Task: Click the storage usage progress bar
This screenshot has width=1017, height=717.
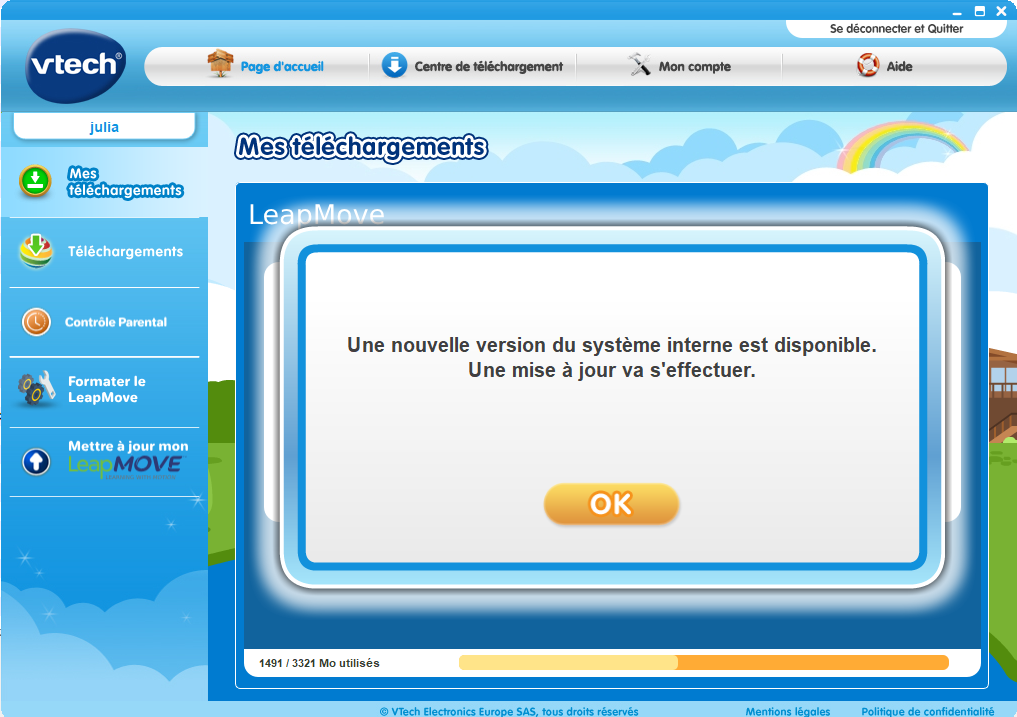Action: tap(703, 662)
